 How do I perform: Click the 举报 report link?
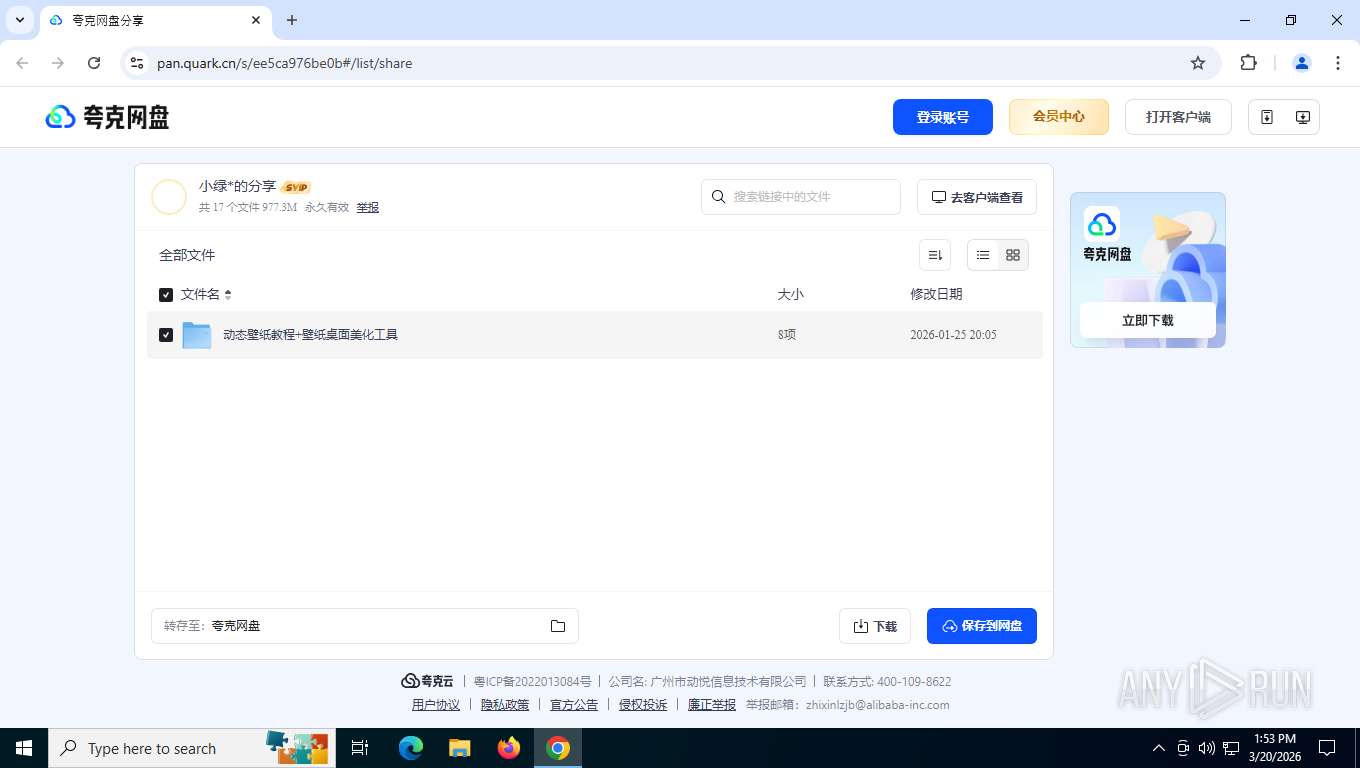[x=368, y=207]
